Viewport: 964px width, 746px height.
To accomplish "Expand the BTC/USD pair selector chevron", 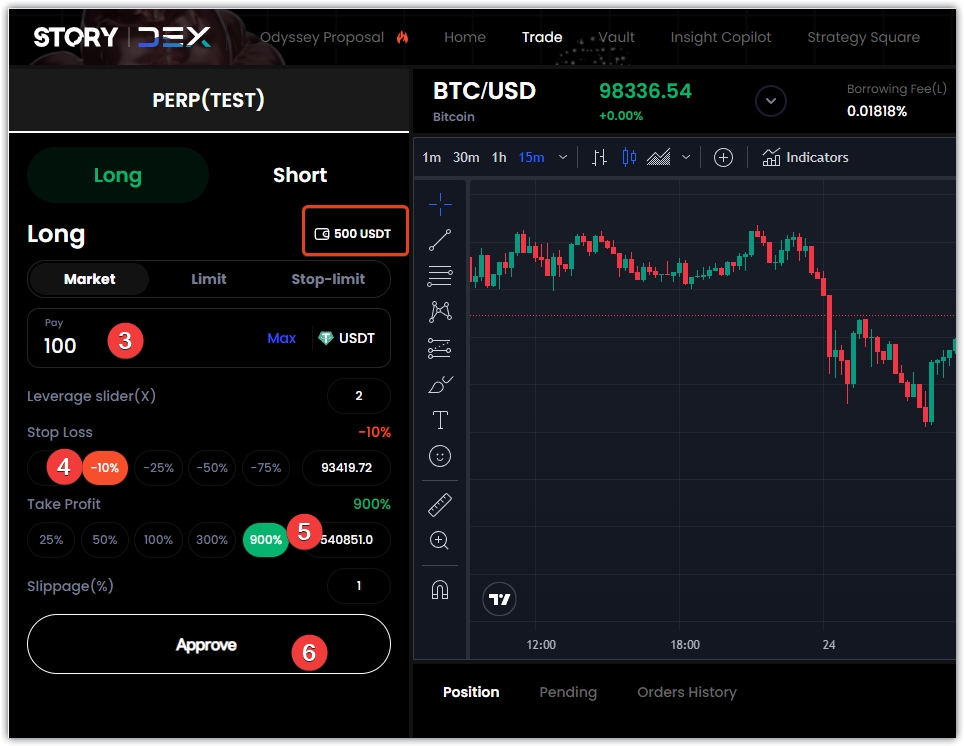I will point(770,101).
